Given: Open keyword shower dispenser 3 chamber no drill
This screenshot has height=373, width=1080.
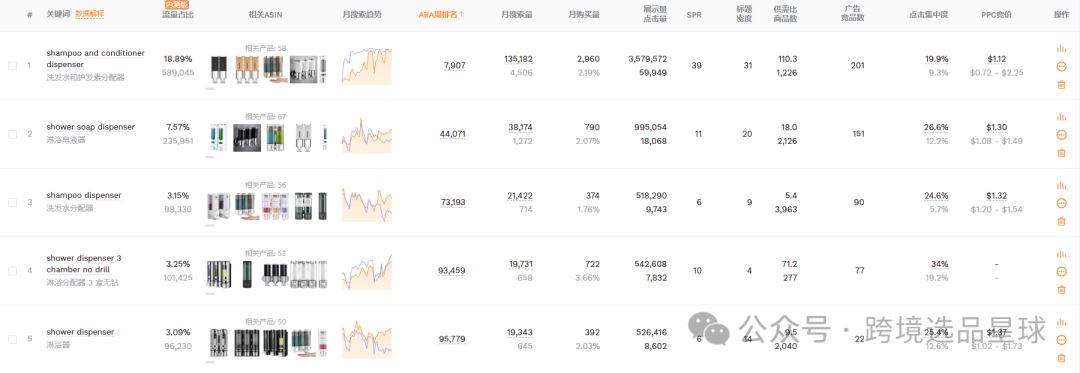Looking at the screenshot, I should 84,264.
